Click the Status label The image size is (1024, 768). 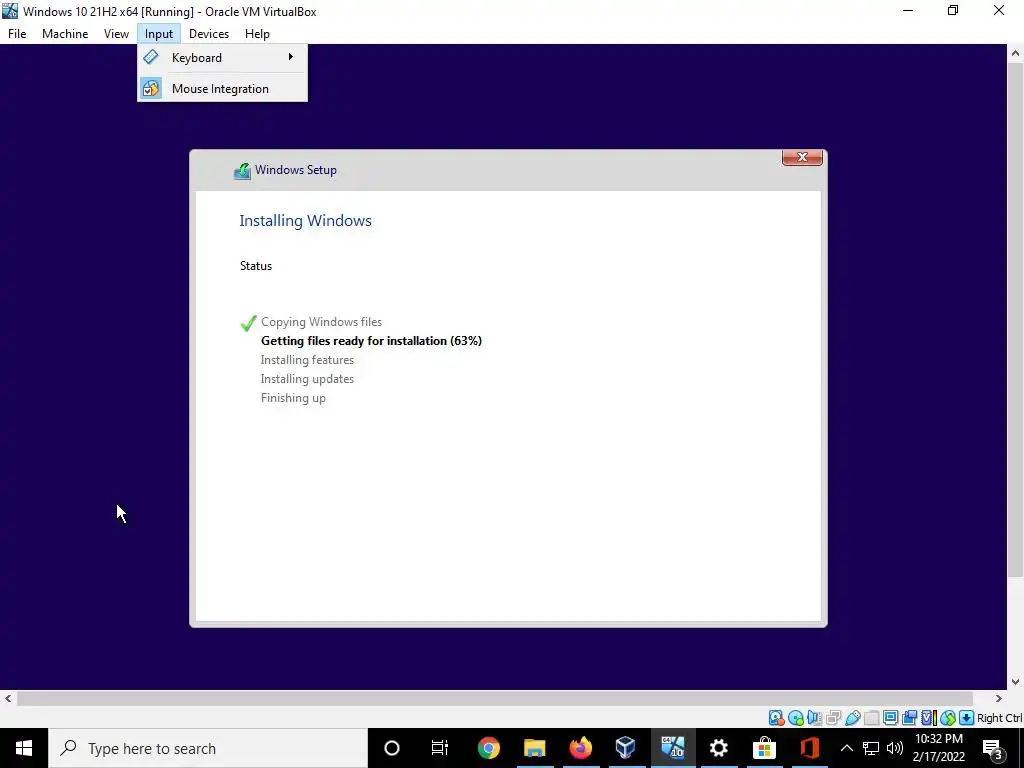point(255,266)
